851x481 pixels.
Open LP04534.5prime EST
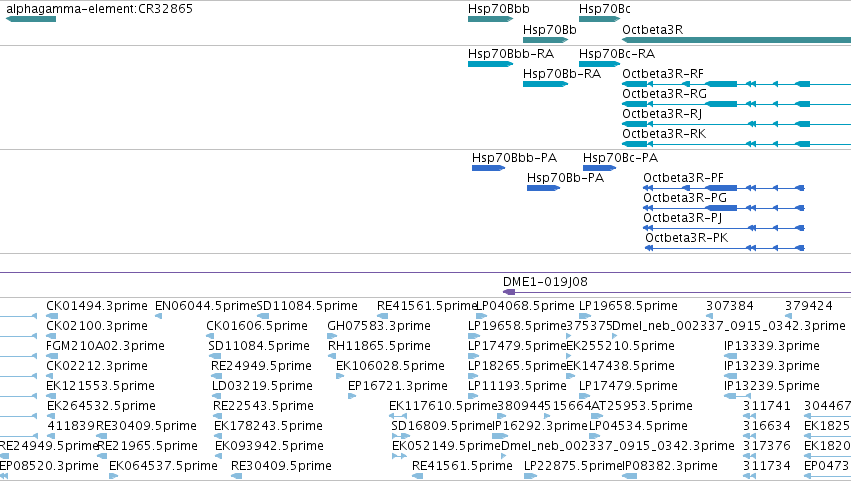click(595, 437)
